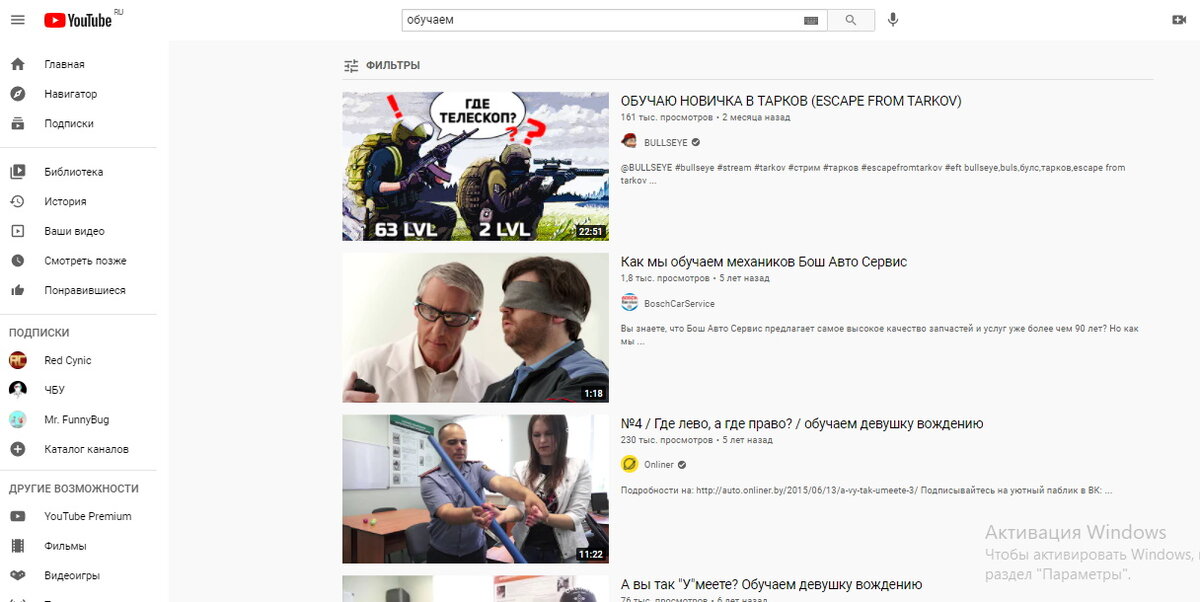This screenshot has width=1200, height=602.
Task: Click inside the search input field
Action: click(x=600, y=18)
